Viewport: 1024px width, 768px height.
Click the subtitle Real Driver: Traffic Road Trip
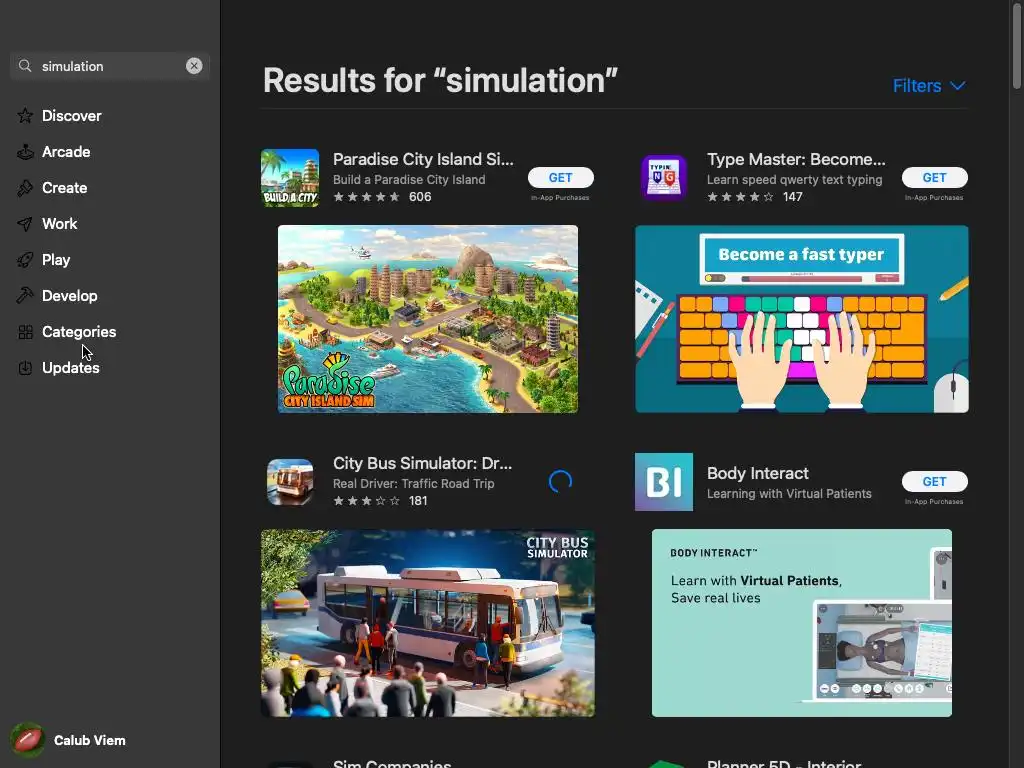click(413, 484)
